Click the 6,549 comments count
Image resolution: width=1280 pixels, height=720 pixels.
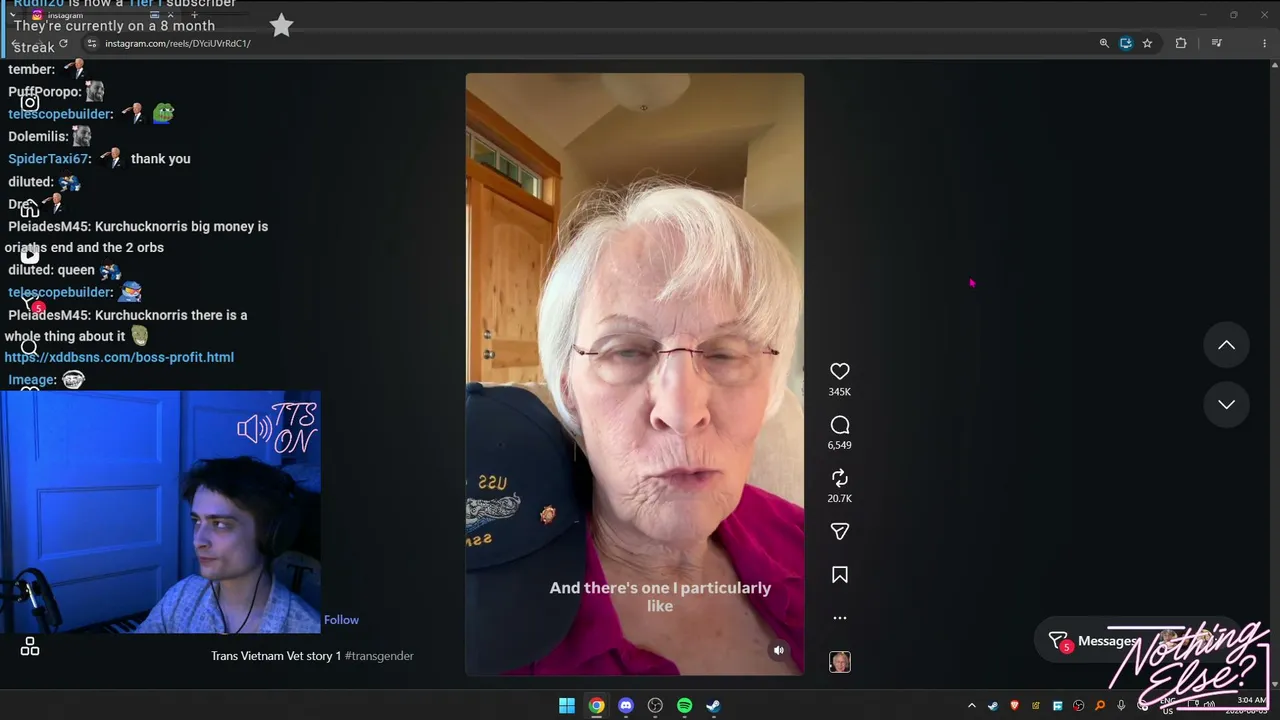click(840, 445)
